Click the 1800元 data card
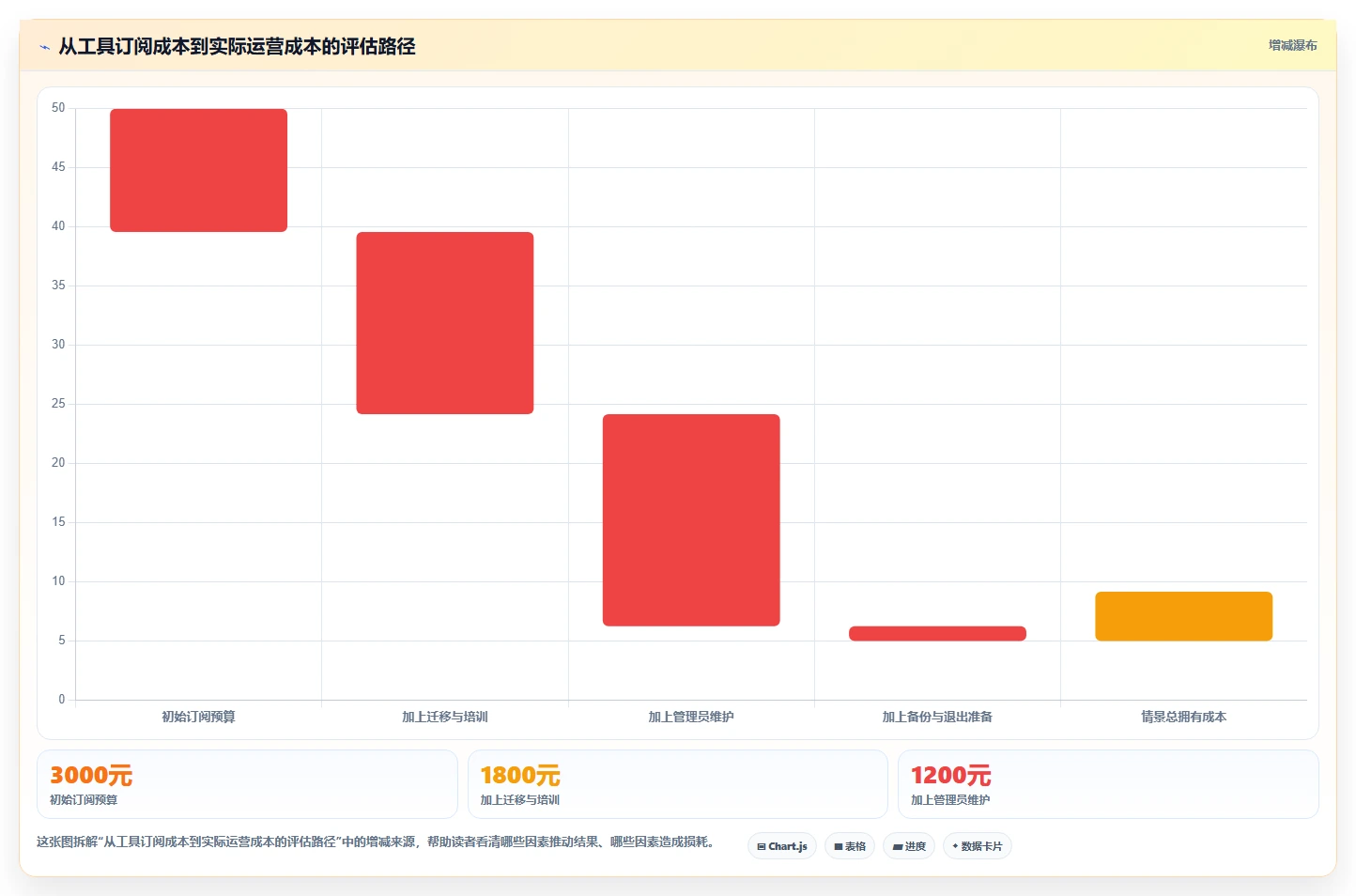 [677, 784]
